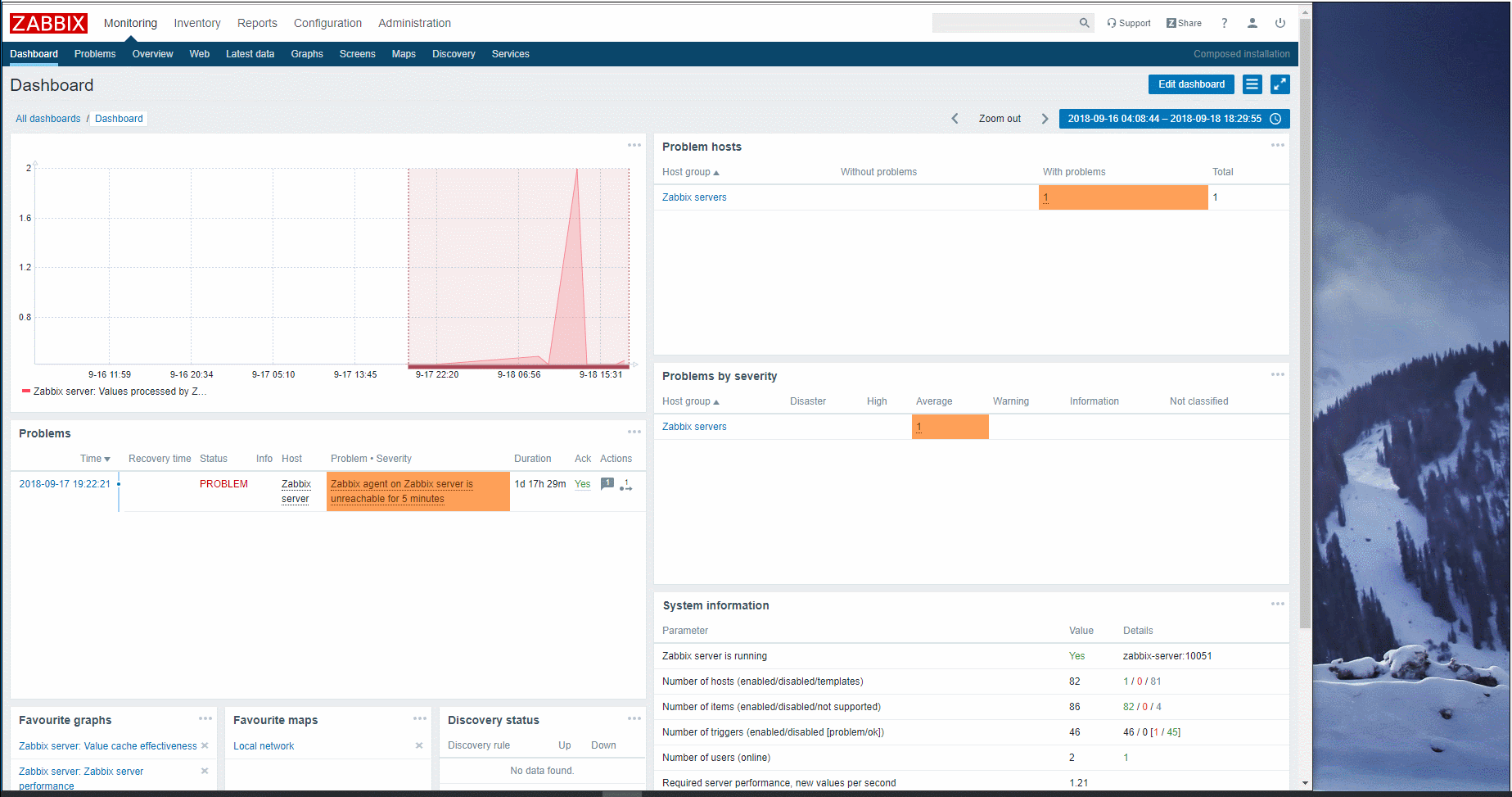This screenshot has width=1512, height=797.
Task: Remove Zabbix server performance favourite graph
Action: (205, 771)
